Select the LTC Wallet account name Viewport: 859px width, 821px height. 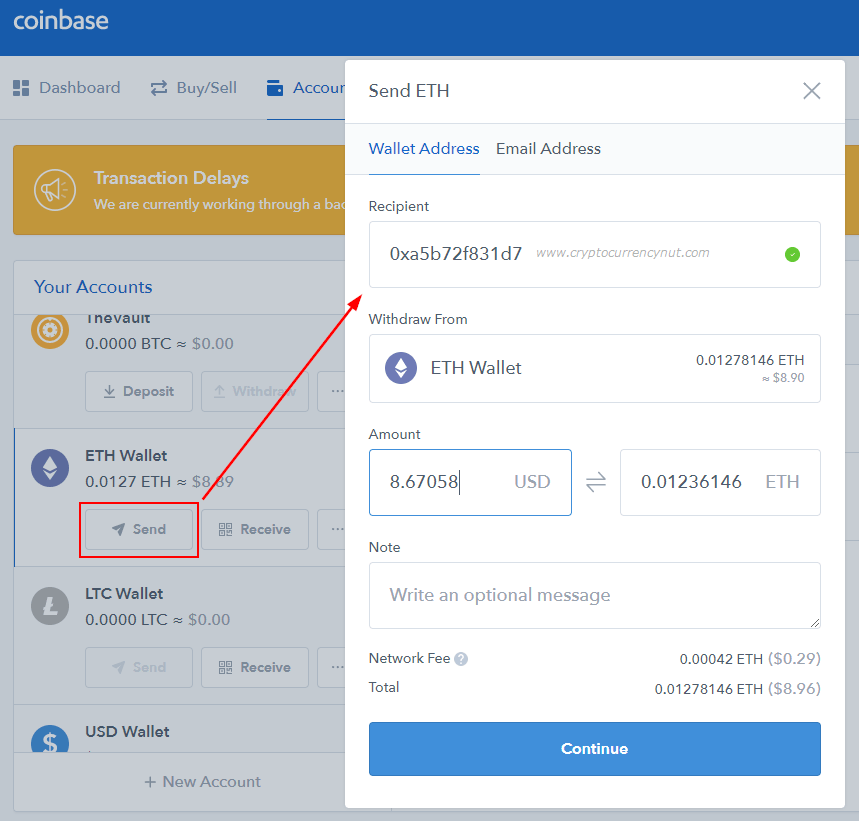tap(124, 594)
